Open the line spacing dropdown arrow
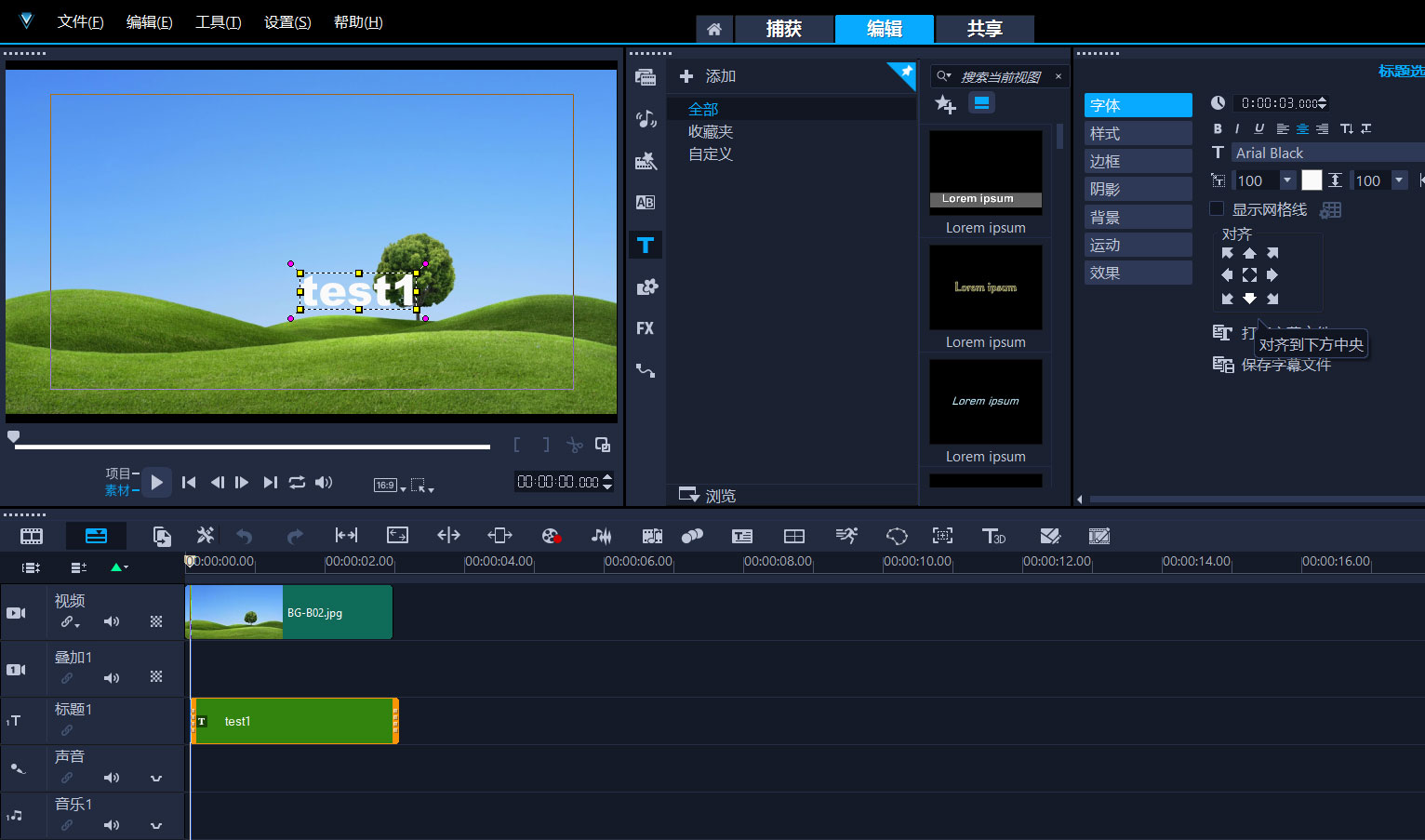The height and width of the screenshot is (840, 1425). [1399, 180]
